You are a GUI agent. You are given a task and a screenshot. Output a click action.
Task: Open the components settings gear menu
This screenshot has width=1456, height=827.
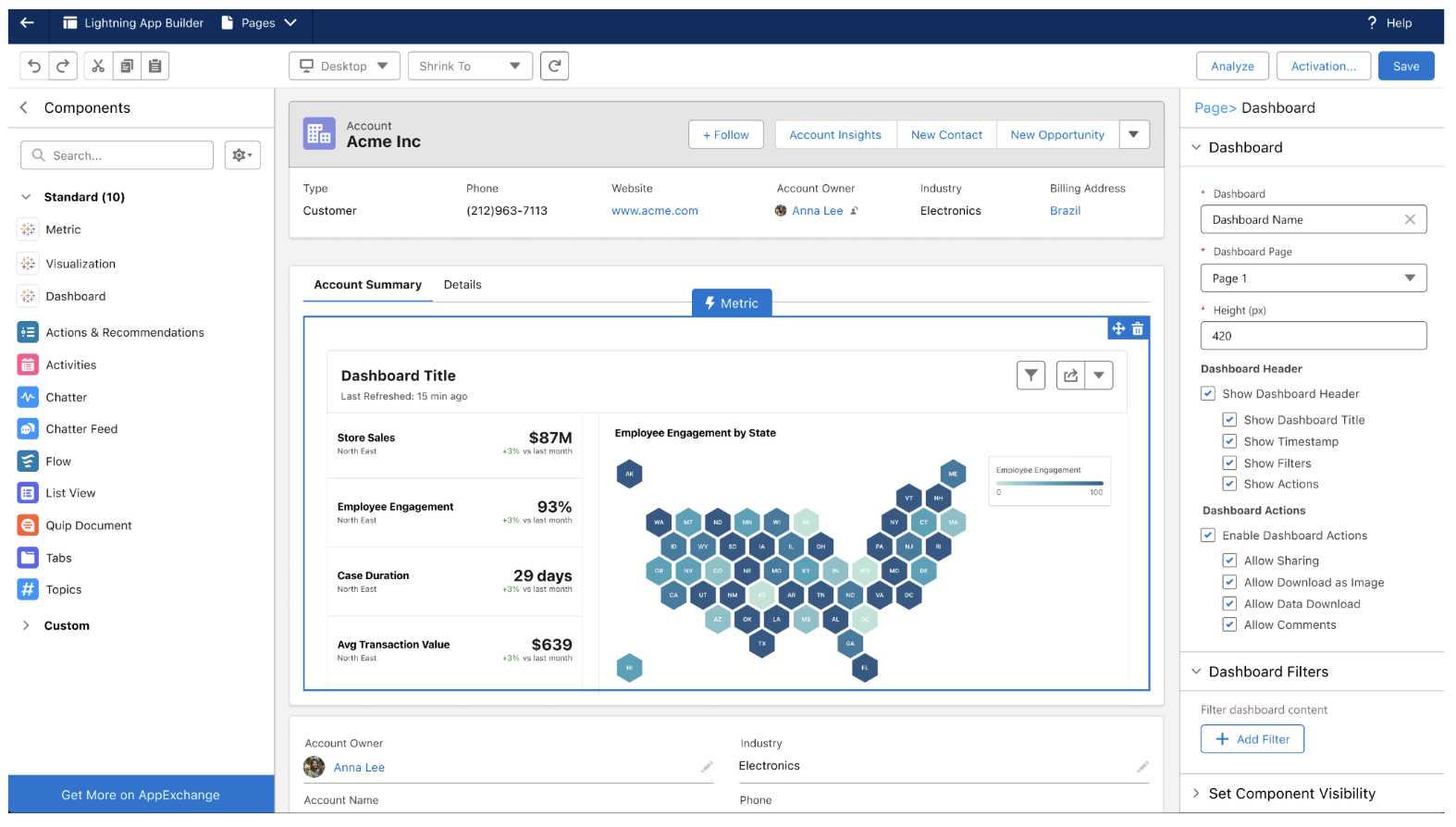pyautogui.click(x=242, y=155)
